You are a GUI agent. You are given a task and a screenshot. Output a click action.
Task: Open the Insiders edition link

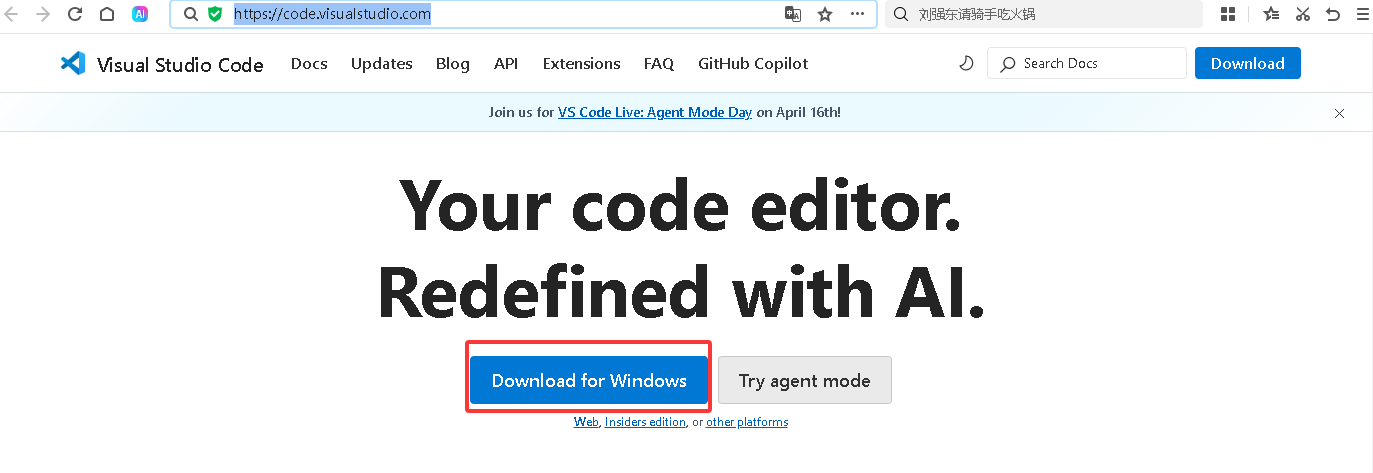[645, 422]
